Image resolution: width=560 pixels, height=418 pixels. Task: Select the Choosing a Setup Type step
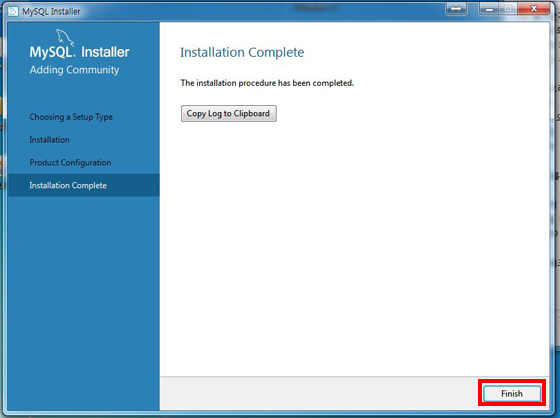(x=71, y=117)
